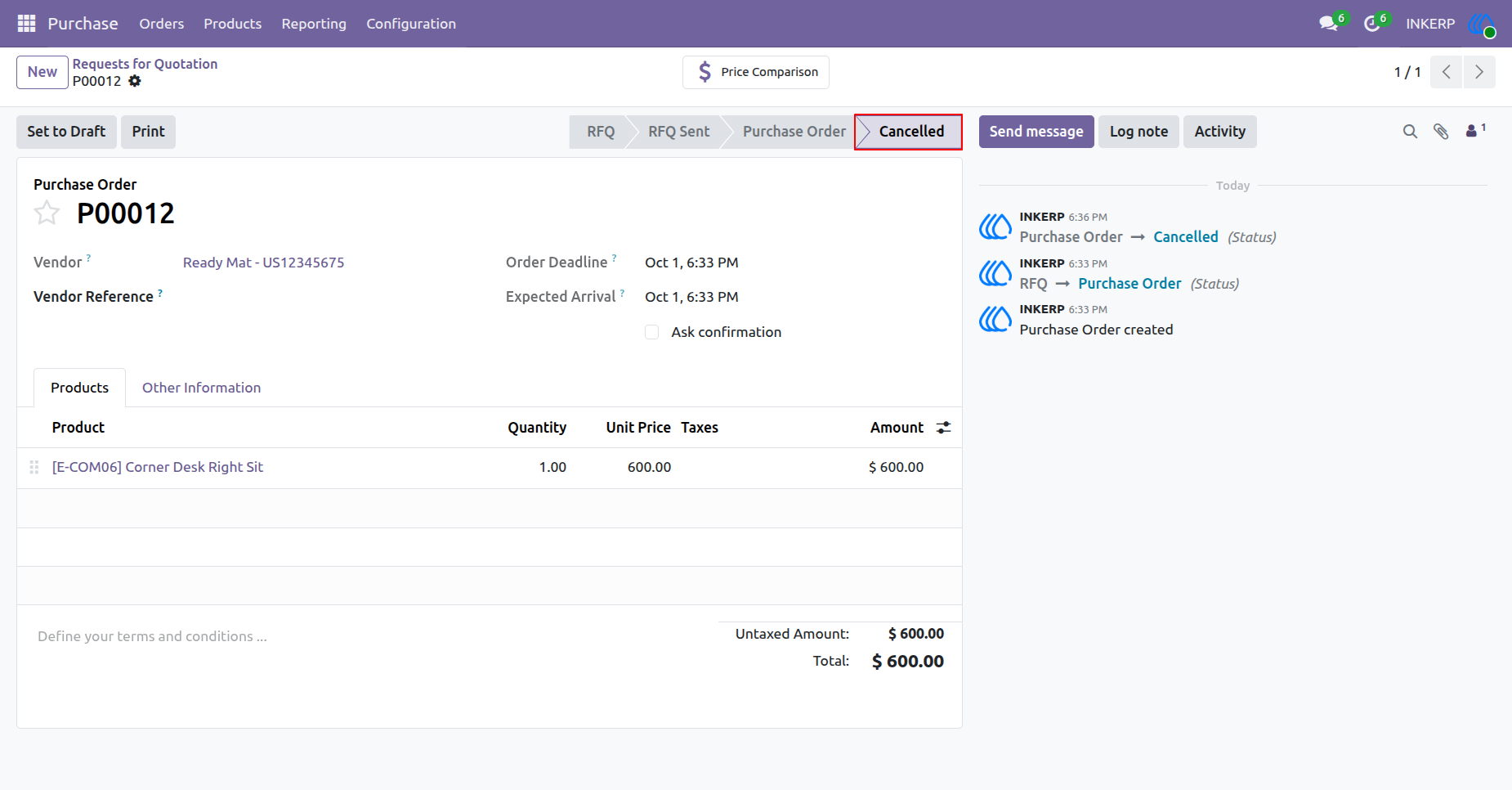This screenshot has height=790, width=1512.
Task: Go to next record arrow
Action: (1479, 72)
